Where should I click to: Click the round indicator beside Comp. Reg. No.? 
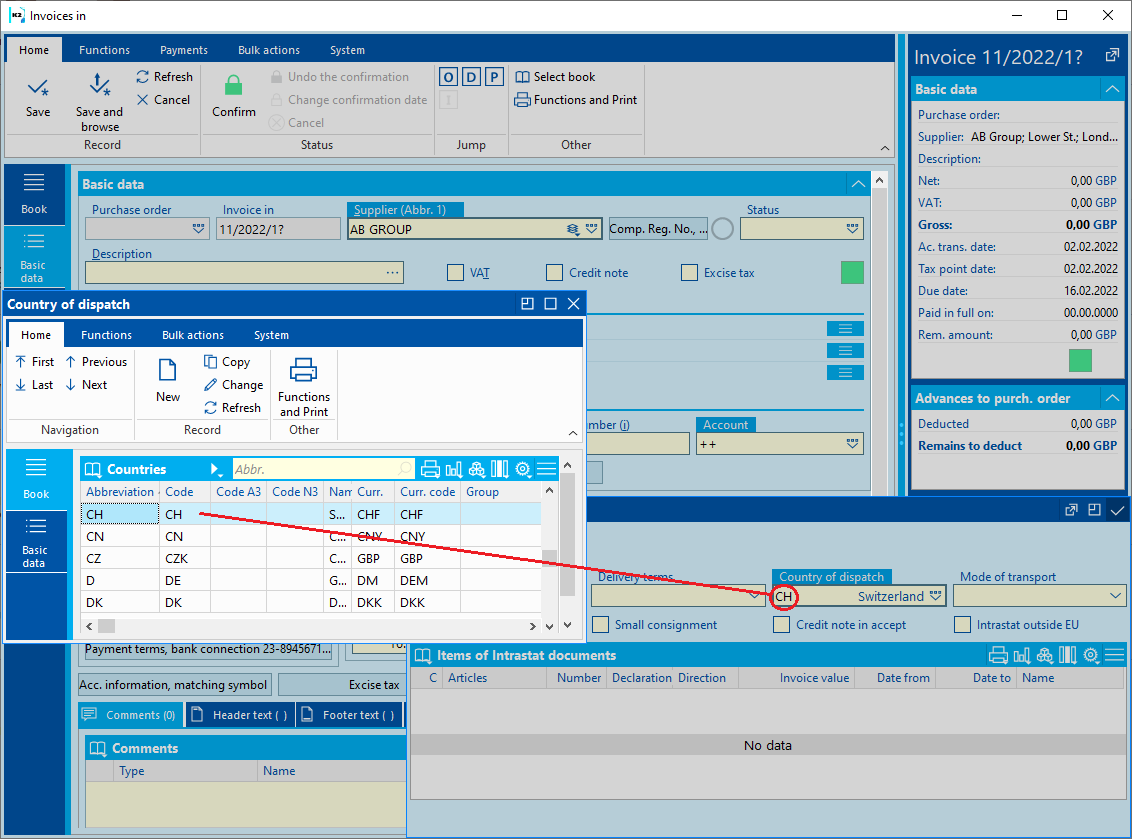coord(723,229)
